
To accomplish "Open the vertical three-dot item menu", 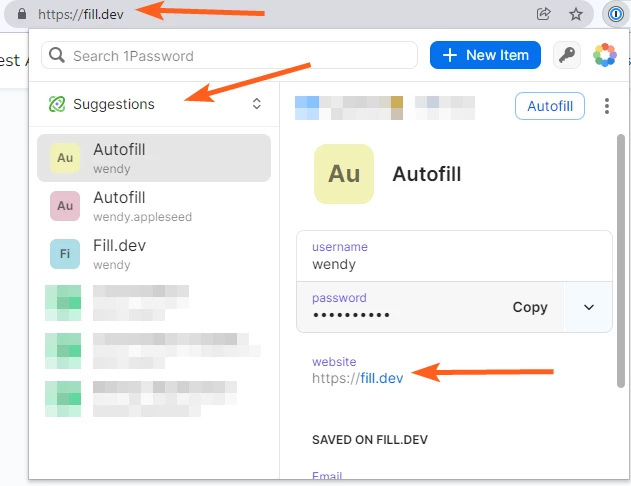I will [x=607, y=106].
